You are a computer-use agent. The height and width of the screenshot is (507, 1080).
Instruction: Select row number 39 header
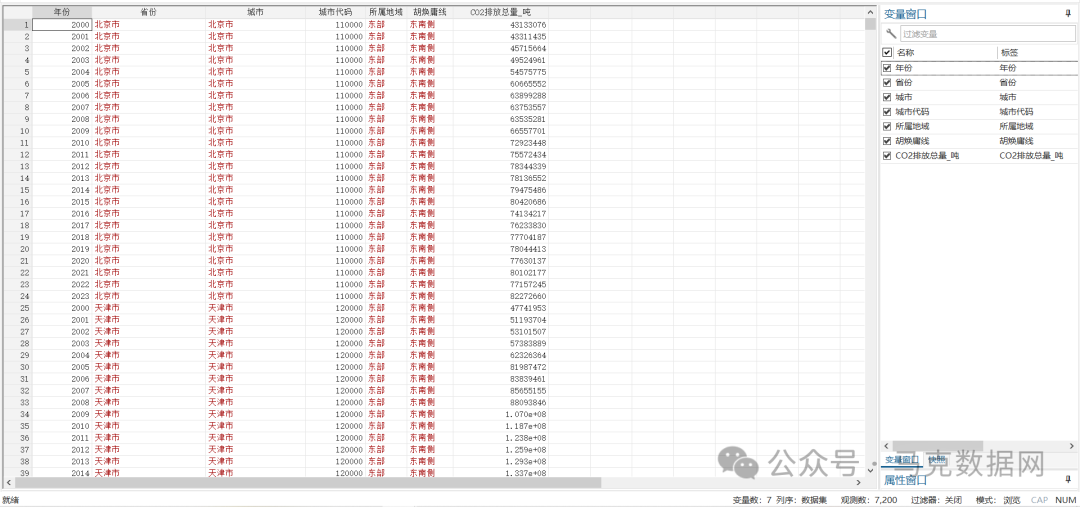[17, 473]
